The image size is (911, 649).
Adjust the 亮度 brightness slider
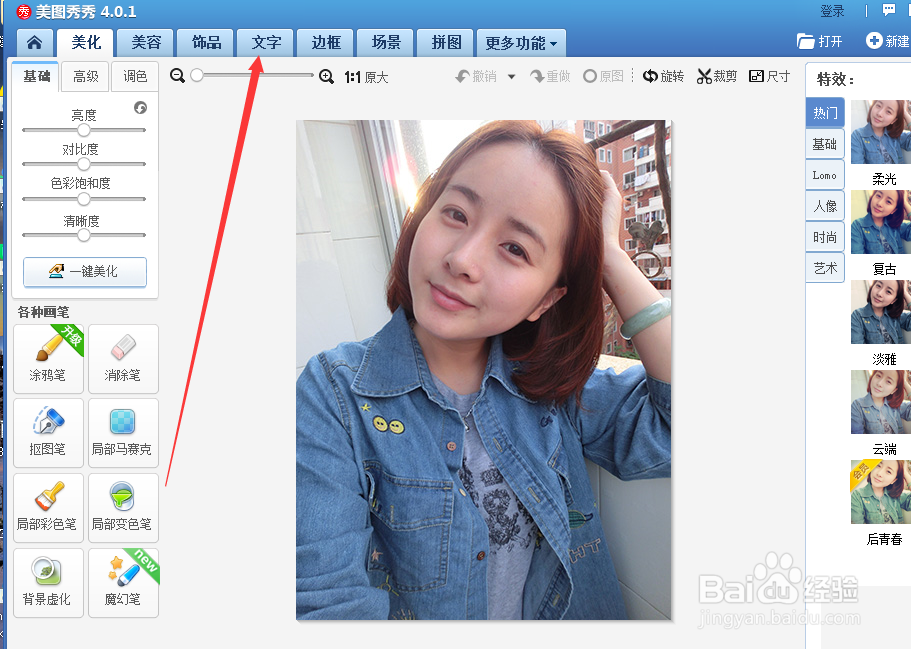tap(83, 129)
